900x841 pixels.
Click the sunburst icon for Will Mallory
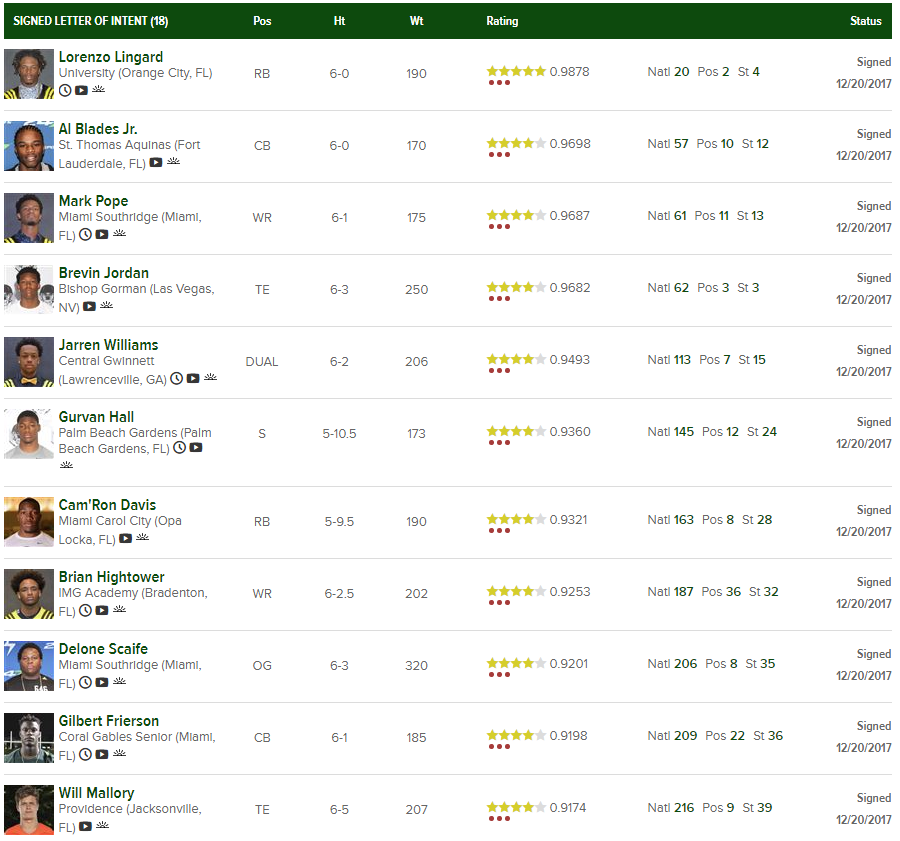(x=102, y=826)
